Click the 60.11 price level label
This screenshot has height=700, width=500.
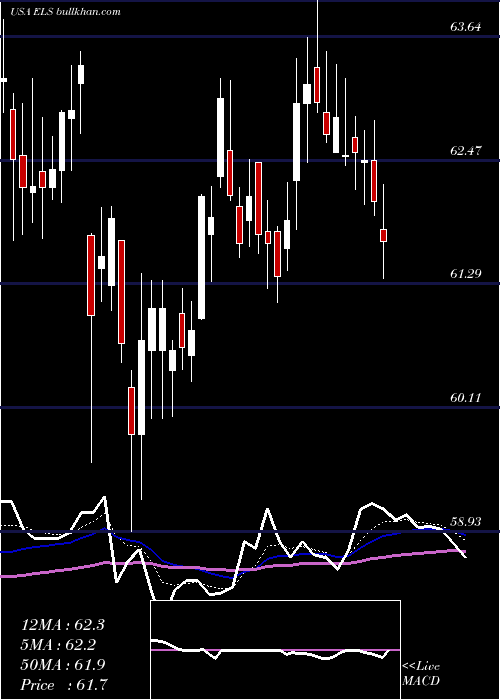[466, 397]
